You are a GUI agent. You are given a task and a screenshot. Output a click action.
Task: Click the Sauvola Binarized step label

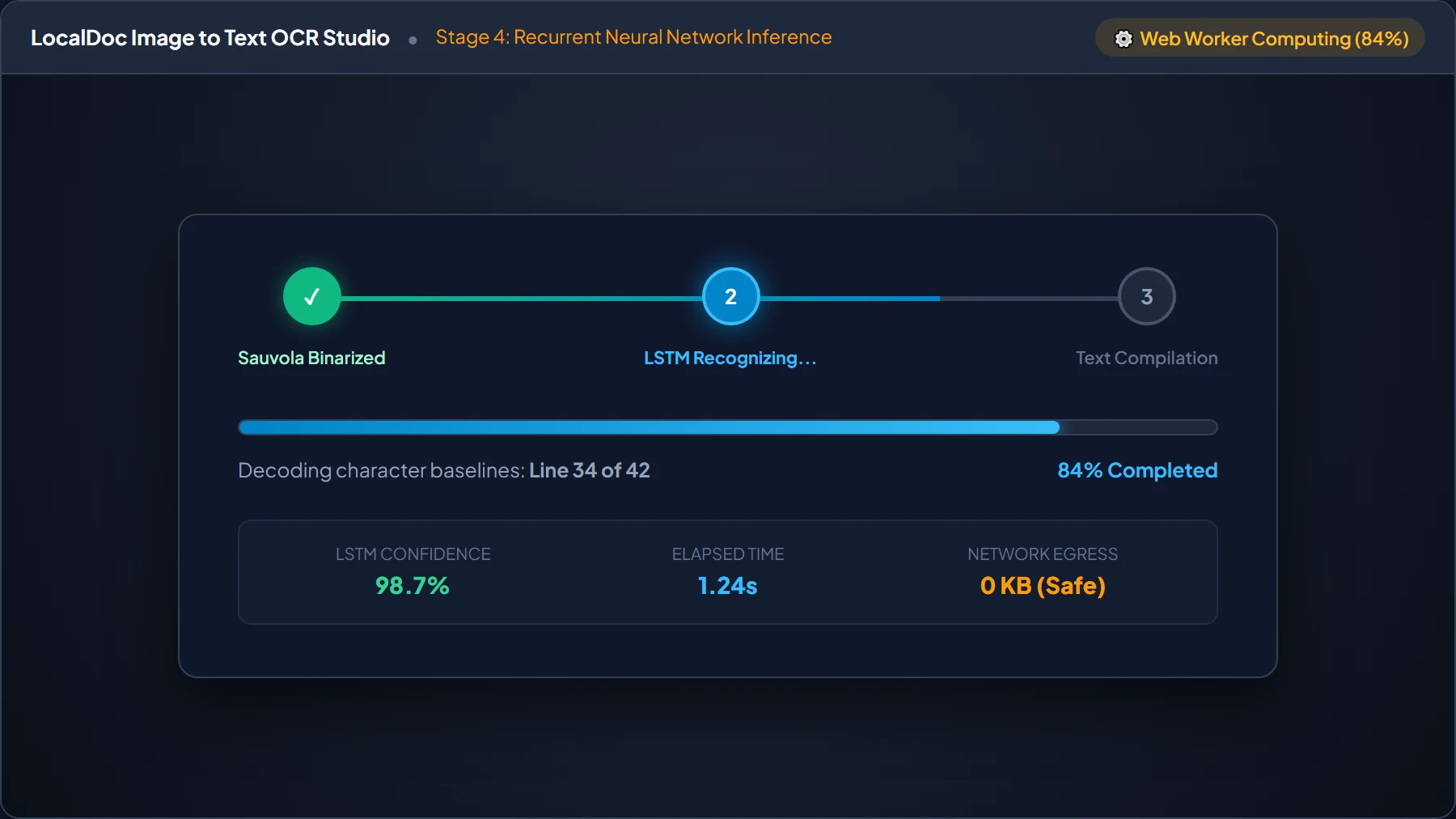point(311,358)
